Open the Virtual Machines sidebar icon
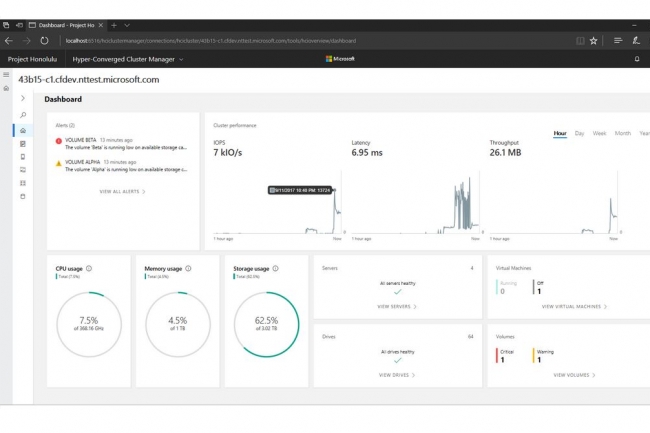 tap(23, 170)
